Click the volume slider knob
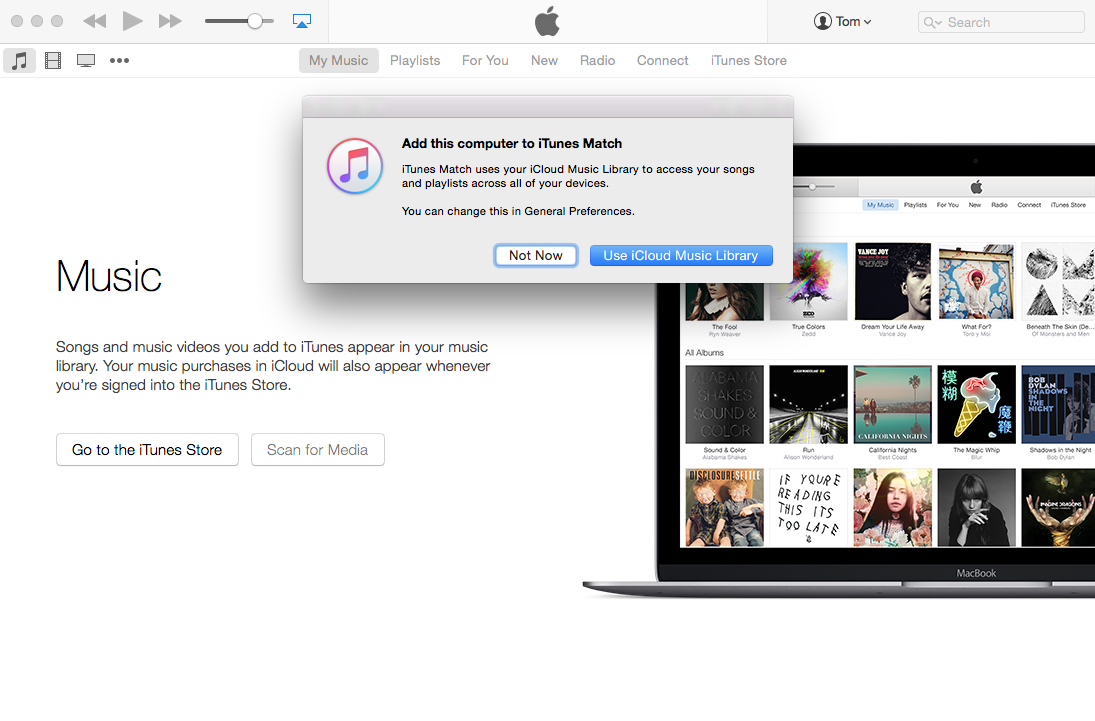Screen dimensions: 1095x721 (x=255, y=21)
